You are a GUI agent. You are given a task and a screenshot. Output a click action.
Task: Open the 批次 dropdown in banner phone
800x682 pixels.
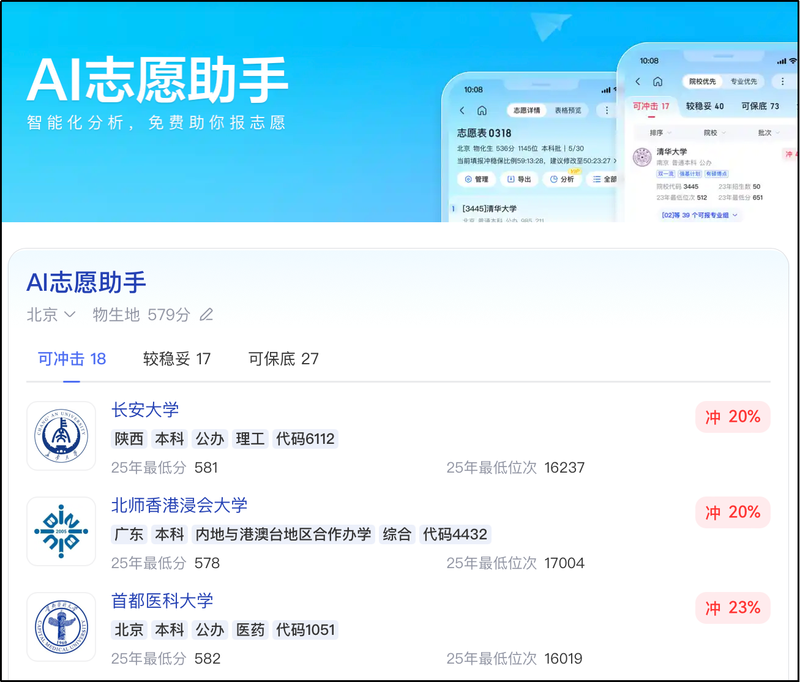768,133
